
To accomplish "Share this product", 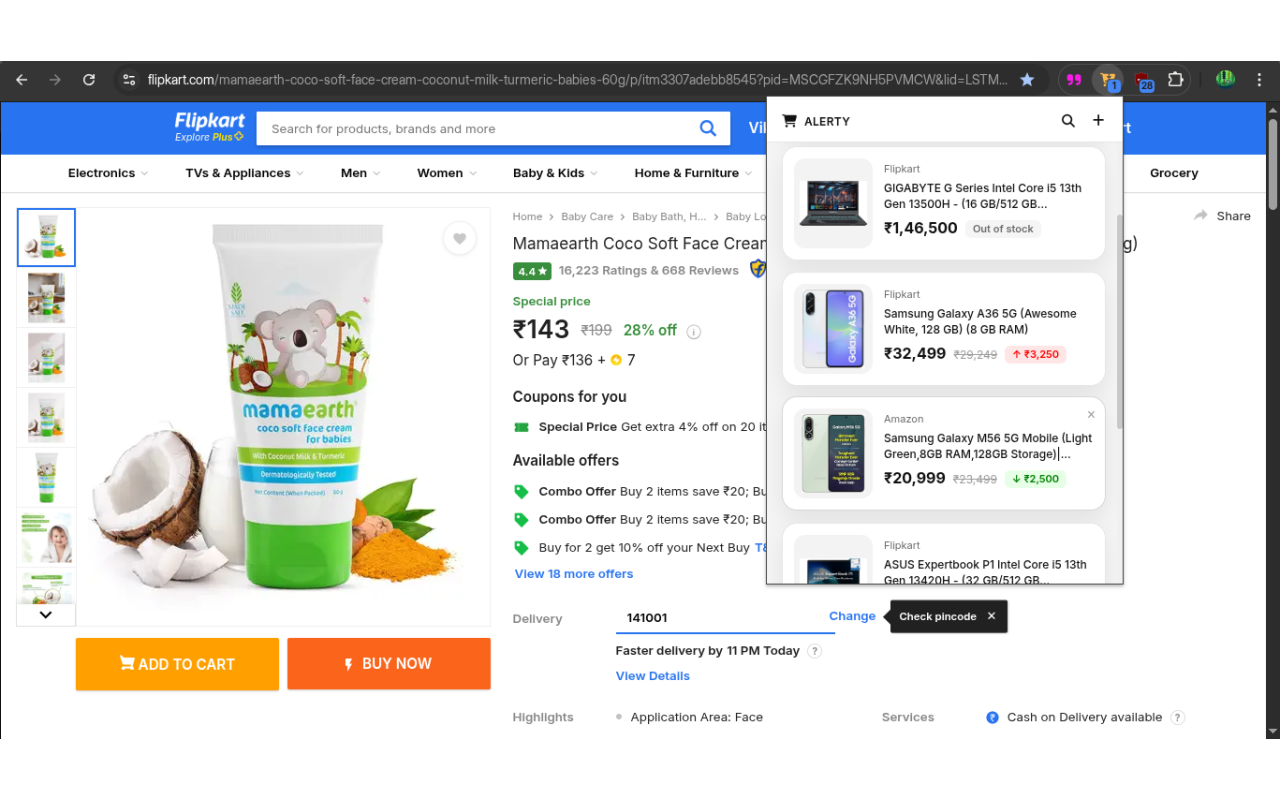I will [x=1222, y=216].
